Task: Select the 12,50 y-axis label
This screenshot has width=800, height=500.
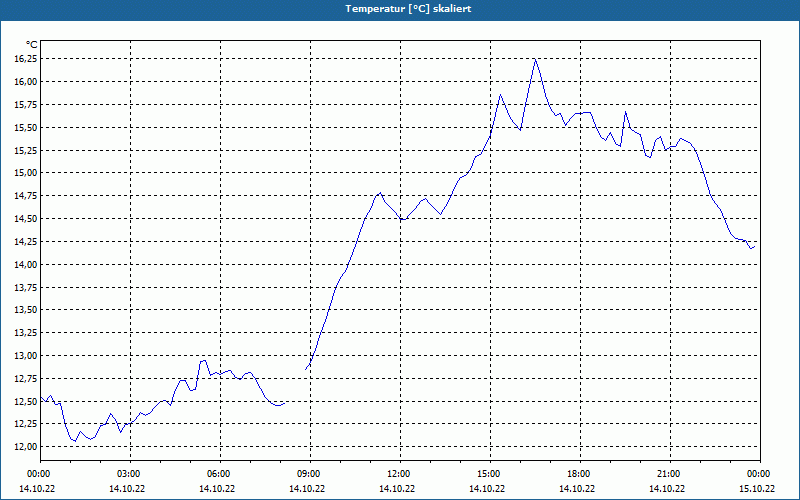Action: point(26,401)
